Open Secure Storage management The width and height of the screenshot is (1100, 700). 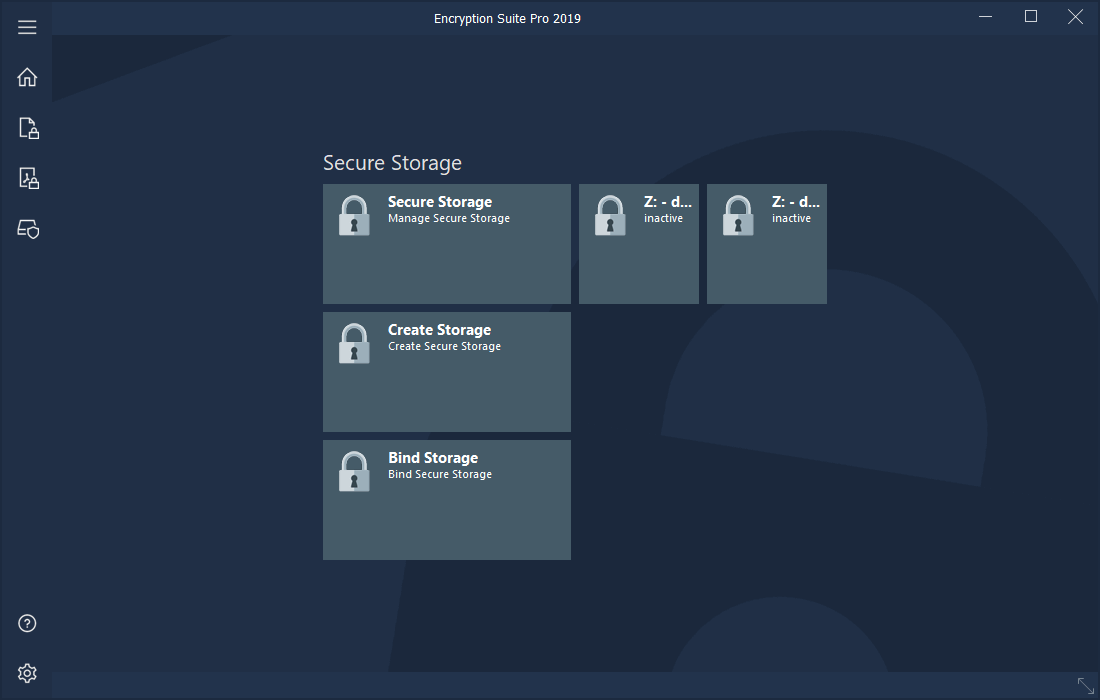[446, 244]
